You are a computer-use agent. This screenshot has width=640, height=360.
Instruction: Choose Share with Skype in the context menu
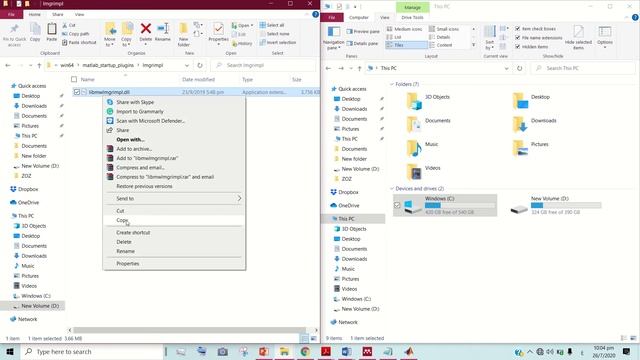click(x=174, y=102)
